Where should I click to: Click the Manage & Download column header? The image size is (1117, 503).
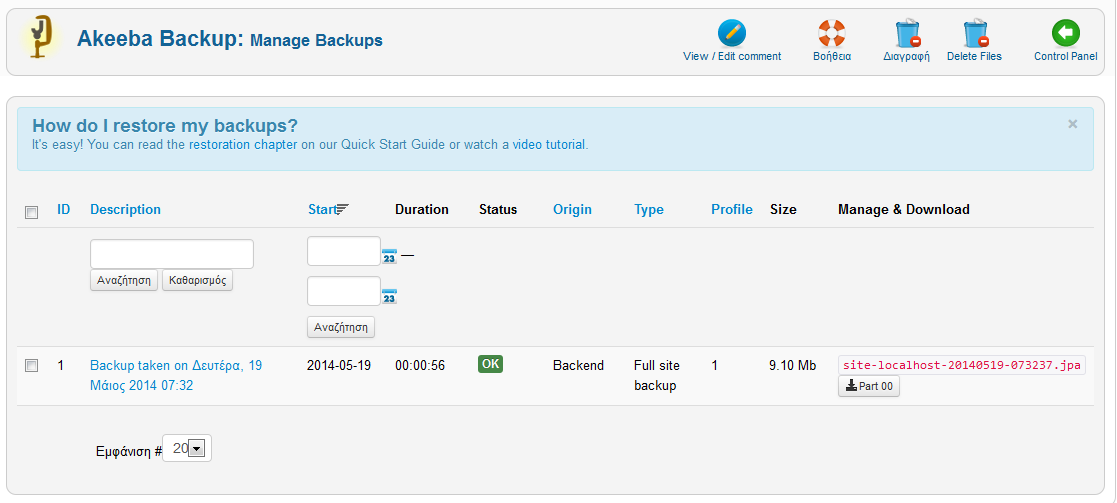pyautogui.click(x=904, y=209)
